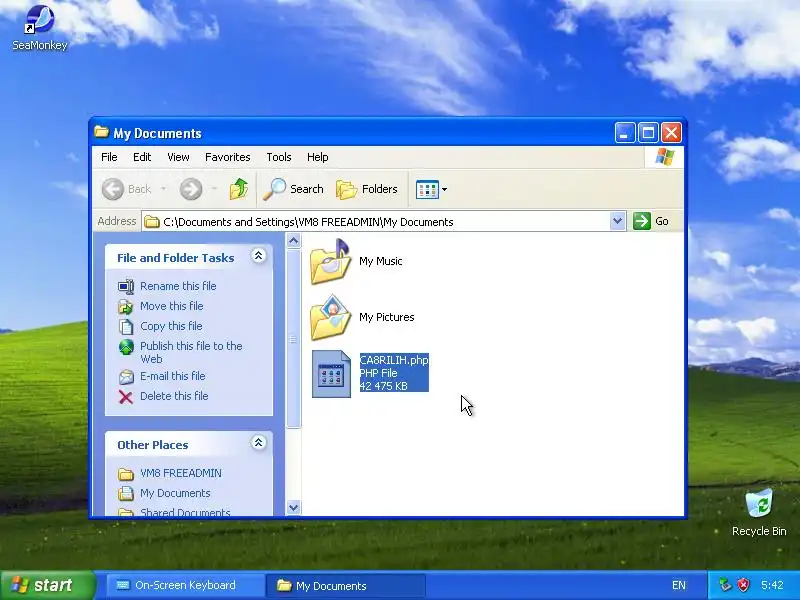Open the Views dropdown arrow

[x=444, y=189]
